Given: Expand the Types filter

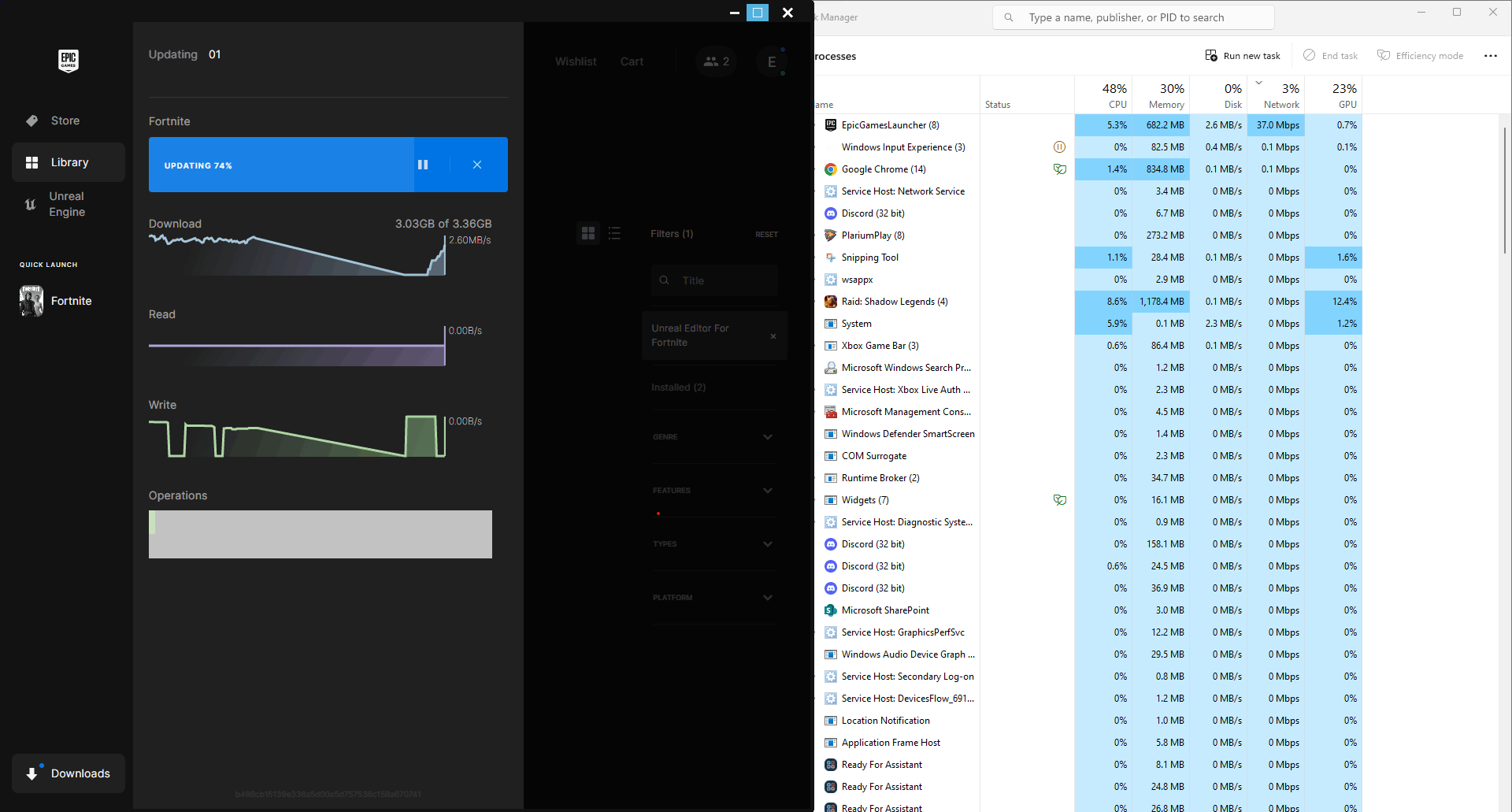Looking at the screenshot, I should pyautogui.click(x=713, y=544).
